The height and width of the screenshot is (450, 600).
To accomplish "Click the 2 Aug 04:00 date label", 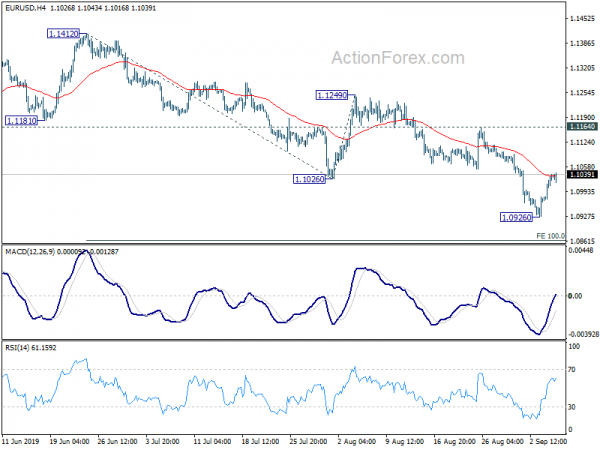I will [x=357, y=441].
